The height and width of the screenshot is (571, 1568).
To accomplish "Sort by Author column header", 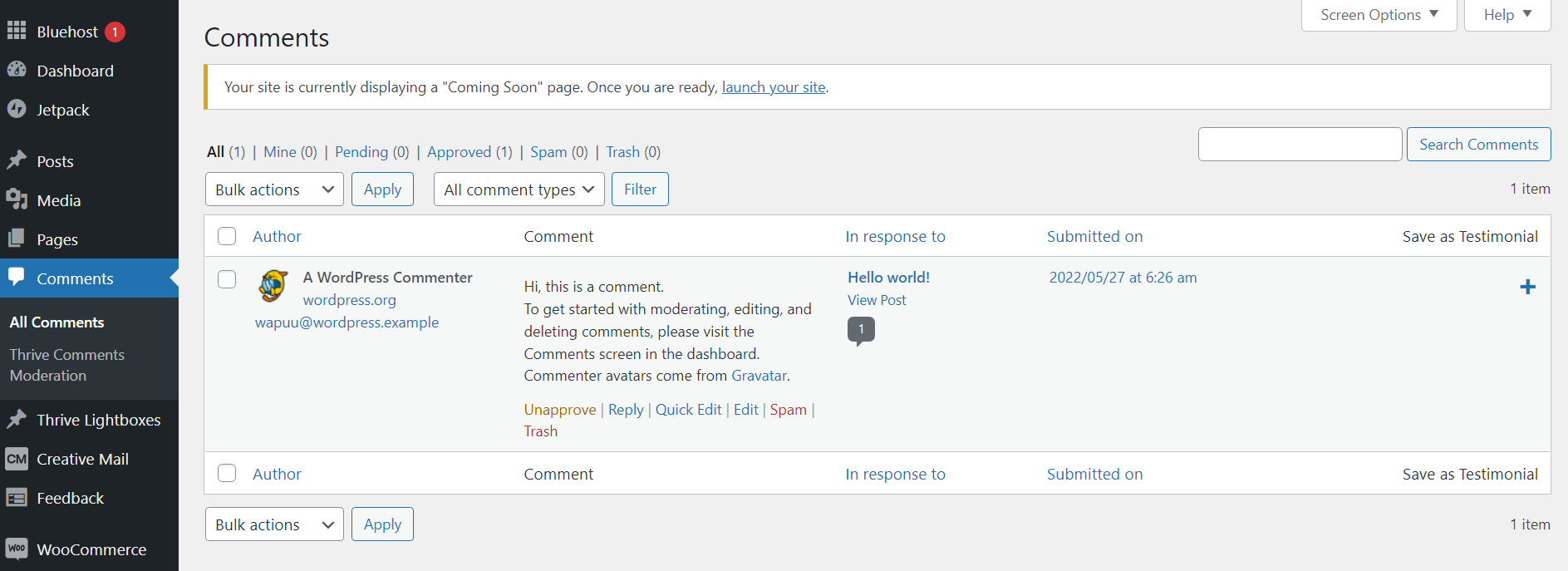I will point(277,236).
